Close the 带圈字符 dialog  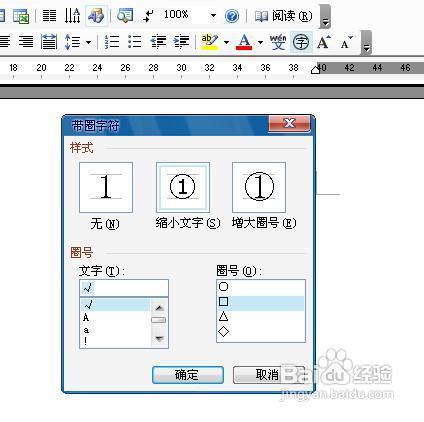pyautogui.click(x=289, y=123)
